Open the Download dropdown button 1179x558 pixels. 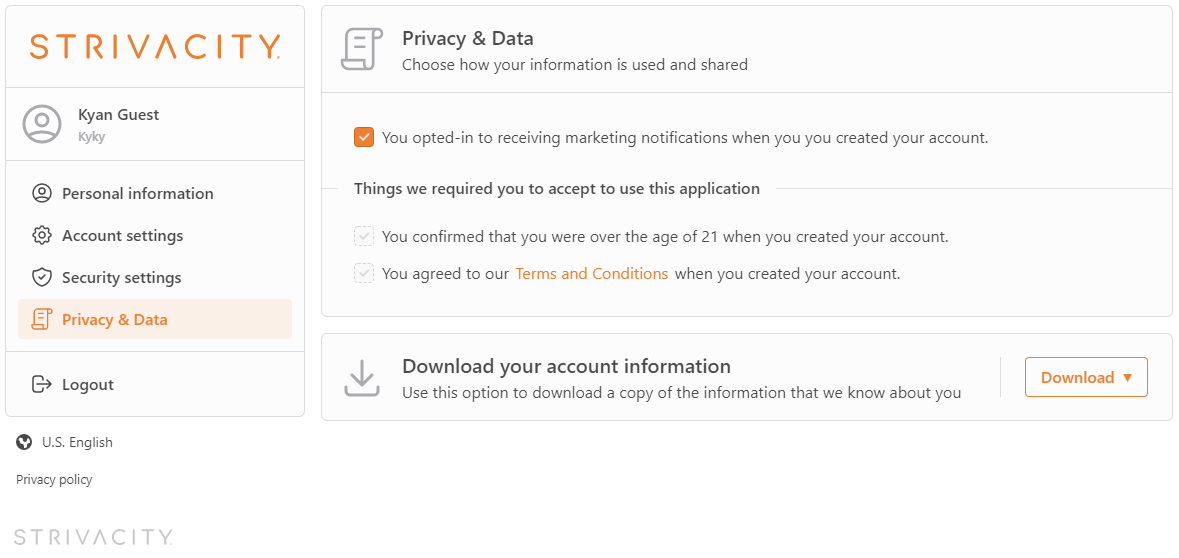pos(1087,378)
